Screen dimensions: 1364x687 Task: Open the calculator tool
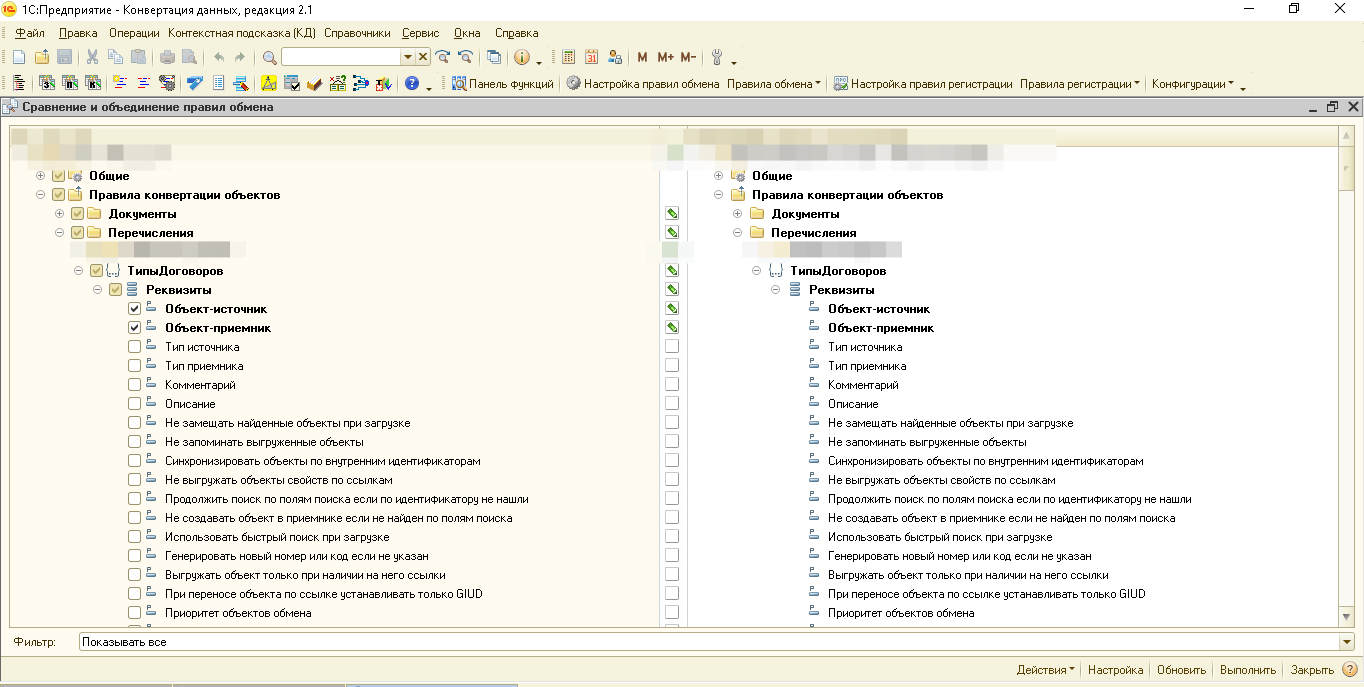click(569, 57)
